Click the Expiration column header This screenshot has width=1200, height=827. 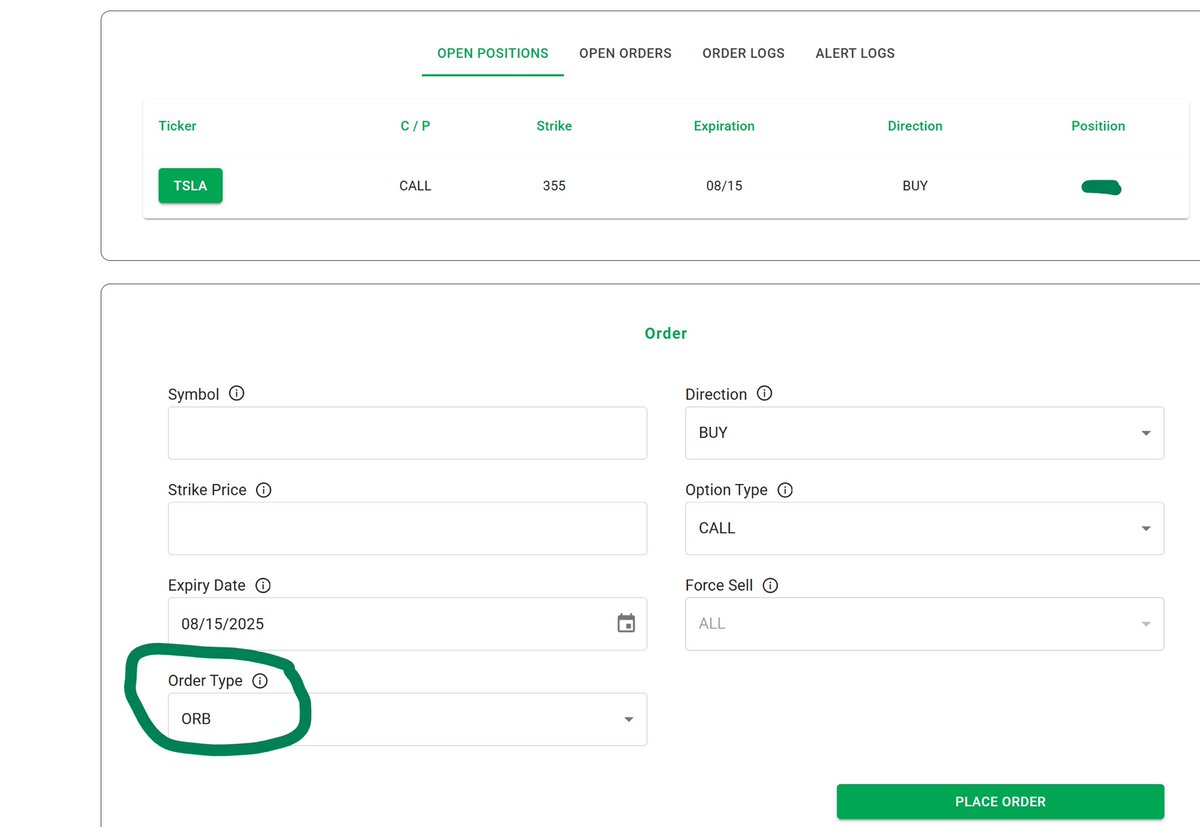(x=724, y=126)
